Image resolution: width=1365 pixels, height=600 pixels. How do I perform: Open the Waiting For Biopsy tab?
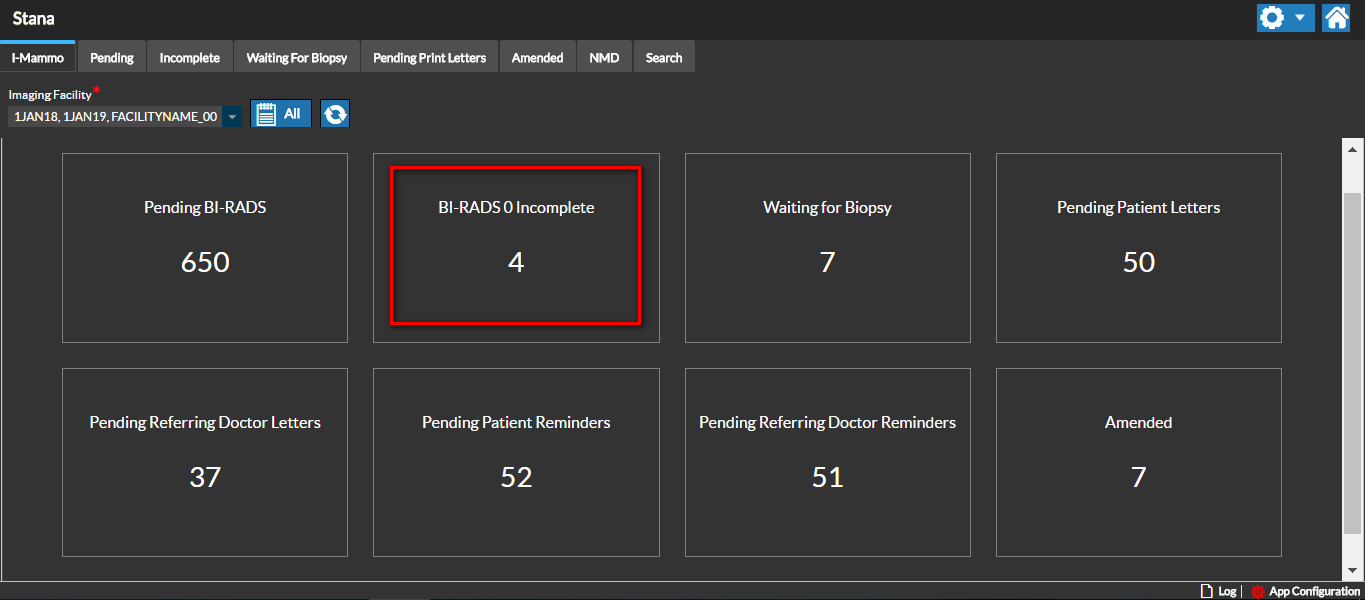(297, 58)
